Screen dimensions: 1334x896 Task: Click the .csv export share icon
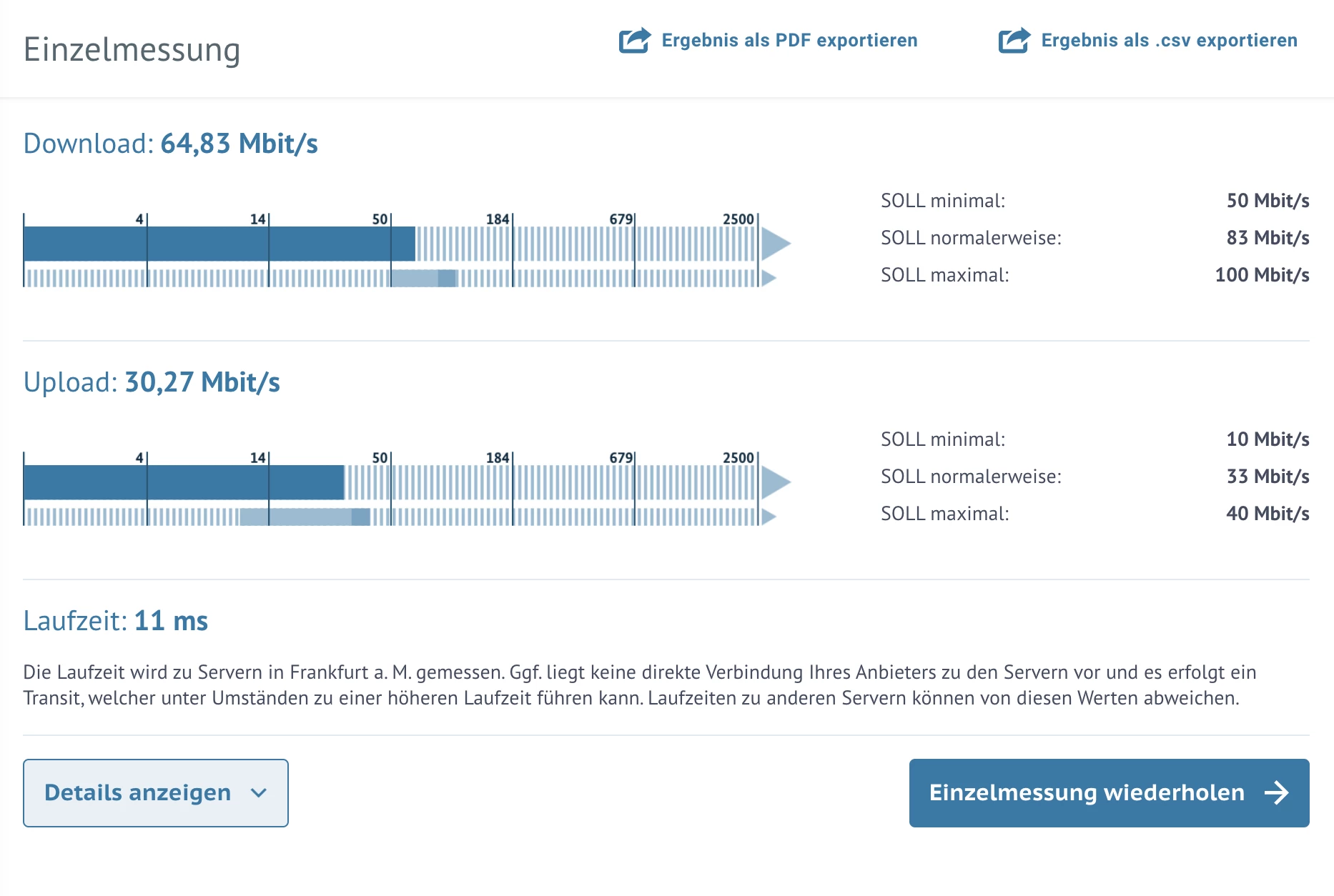pyautogui.click(x=1014, y=40)
